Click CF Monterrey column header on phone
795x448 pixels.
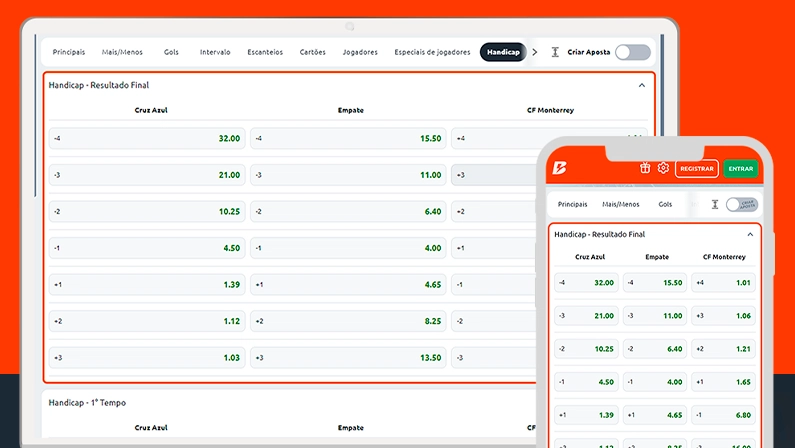(x=724, y=257)
